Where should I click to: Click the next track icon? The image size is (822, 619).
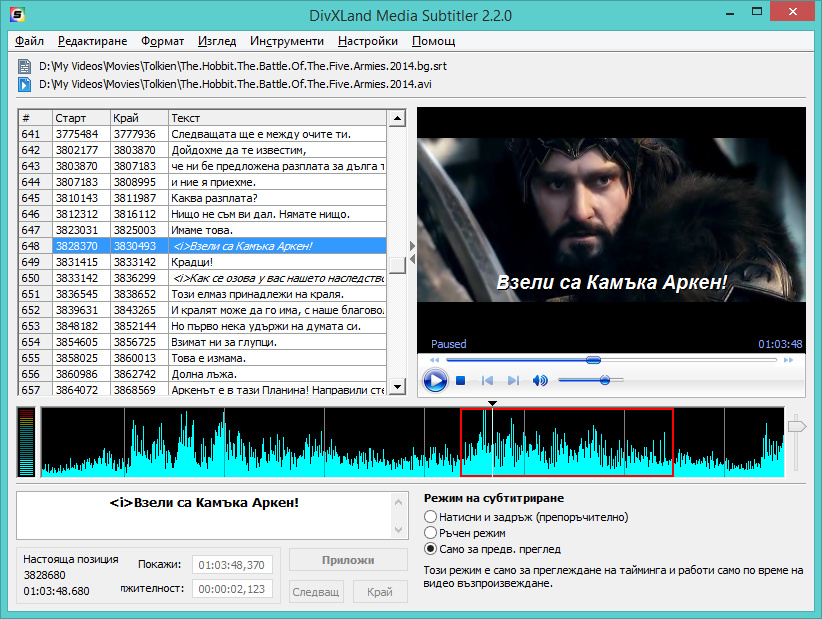[x=513, y=381]
